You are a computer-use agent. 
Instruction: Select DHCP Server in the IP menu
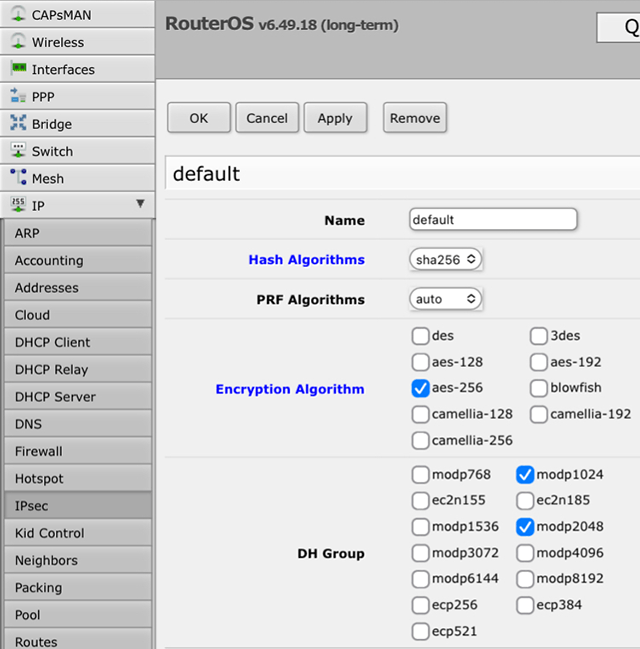coord(55,396)
